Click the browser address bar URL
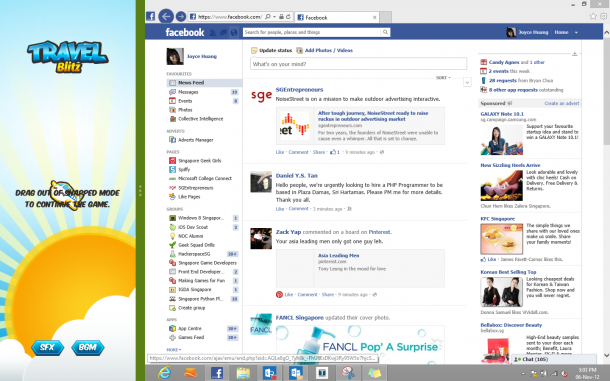 pos(230,17)
